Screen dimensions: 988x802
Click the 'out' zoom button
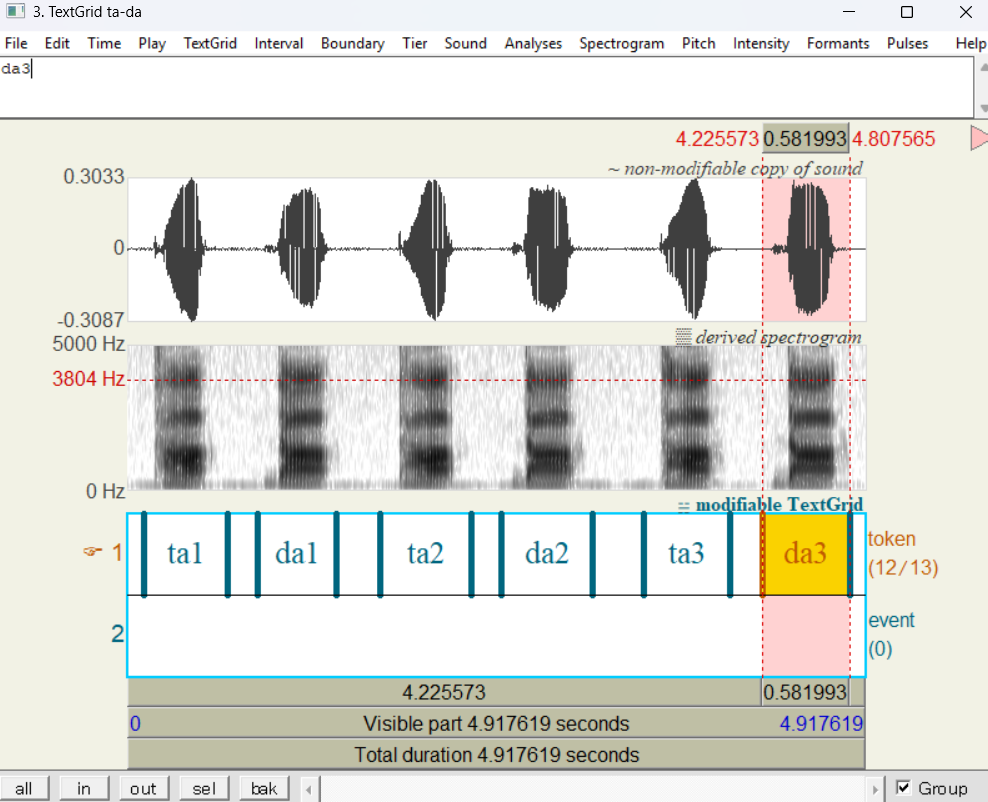click(x=143, y=788)
